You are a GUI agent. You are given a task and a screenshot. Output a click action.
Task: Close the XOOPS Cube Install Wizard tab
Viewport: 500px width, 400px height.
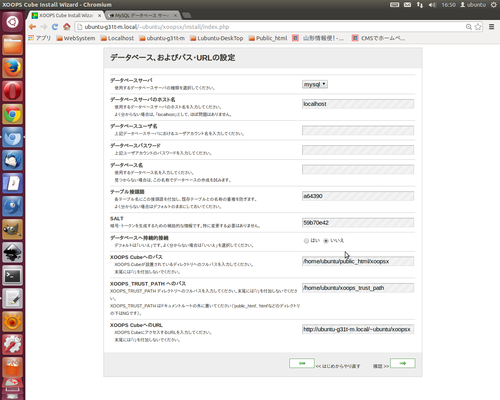[99, 15]
